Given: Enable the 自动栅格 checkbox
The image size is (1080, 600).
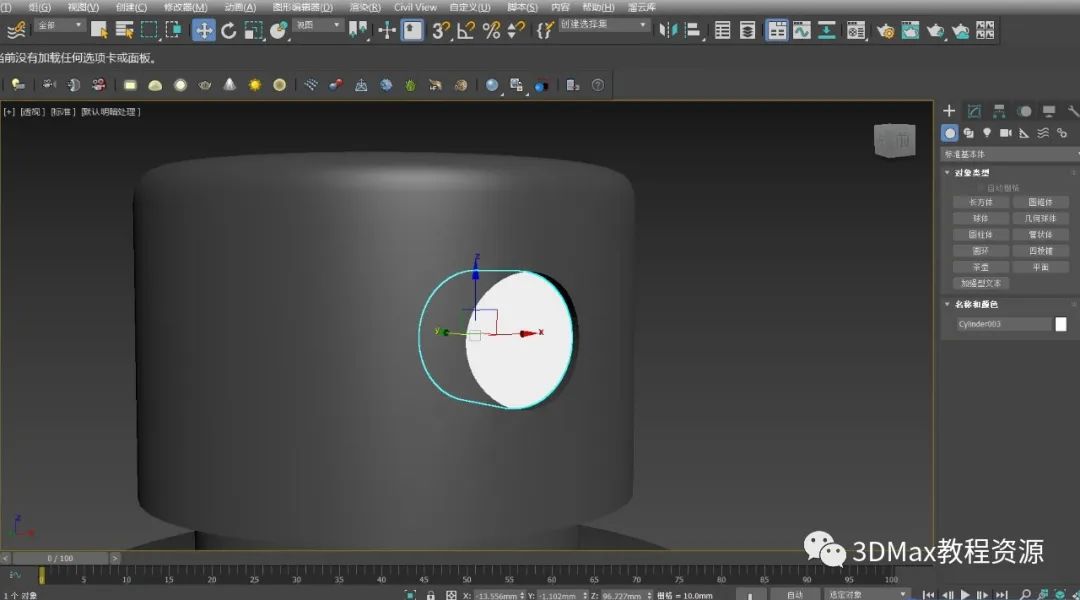Looking at the screenshot, I should click(980, 188).
